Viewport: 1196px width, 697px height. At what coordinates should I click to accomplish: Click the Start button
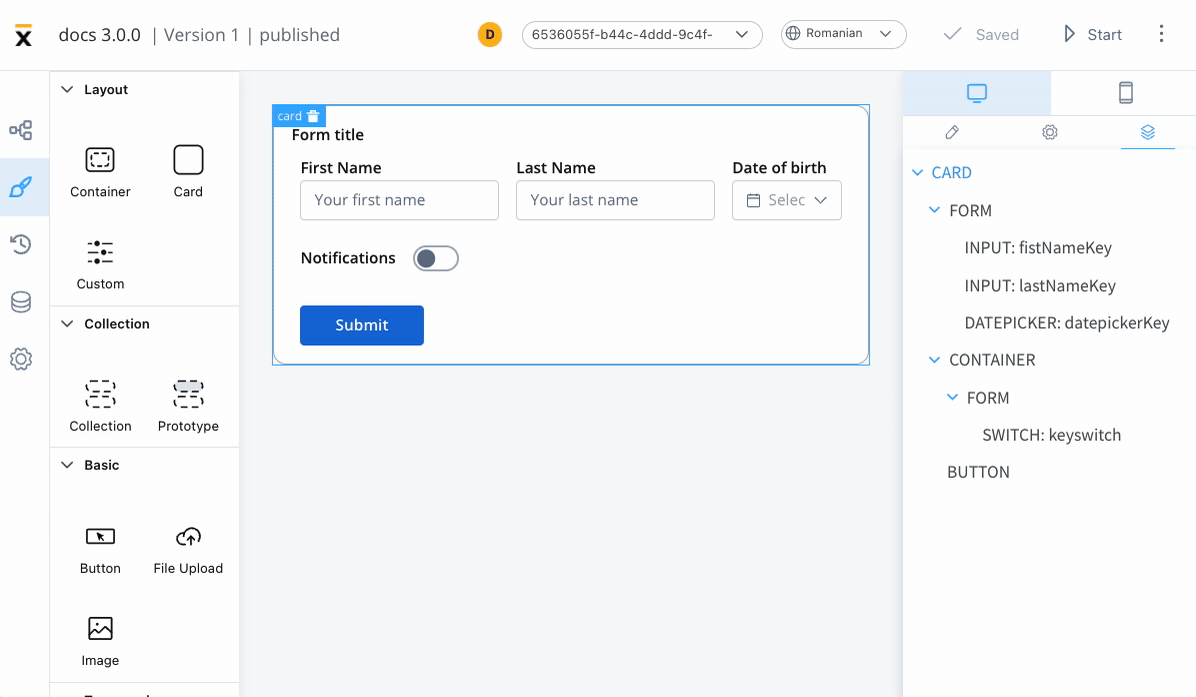1093,34
